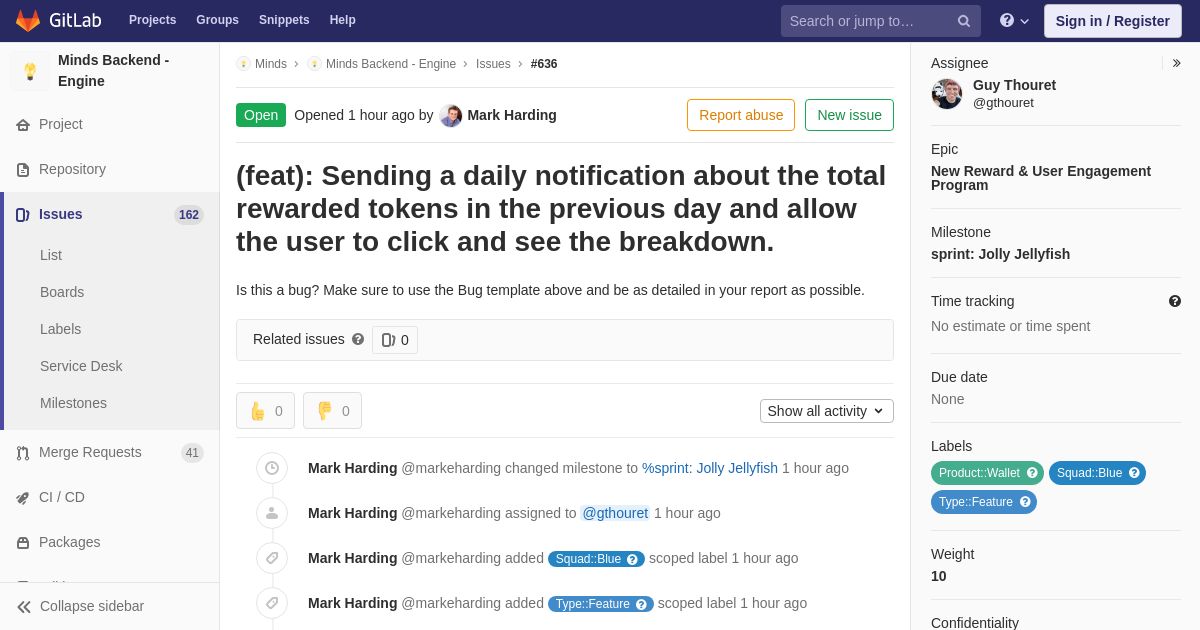Open the Boards submenu item
1200x630 pixels.
click(62, 292)
